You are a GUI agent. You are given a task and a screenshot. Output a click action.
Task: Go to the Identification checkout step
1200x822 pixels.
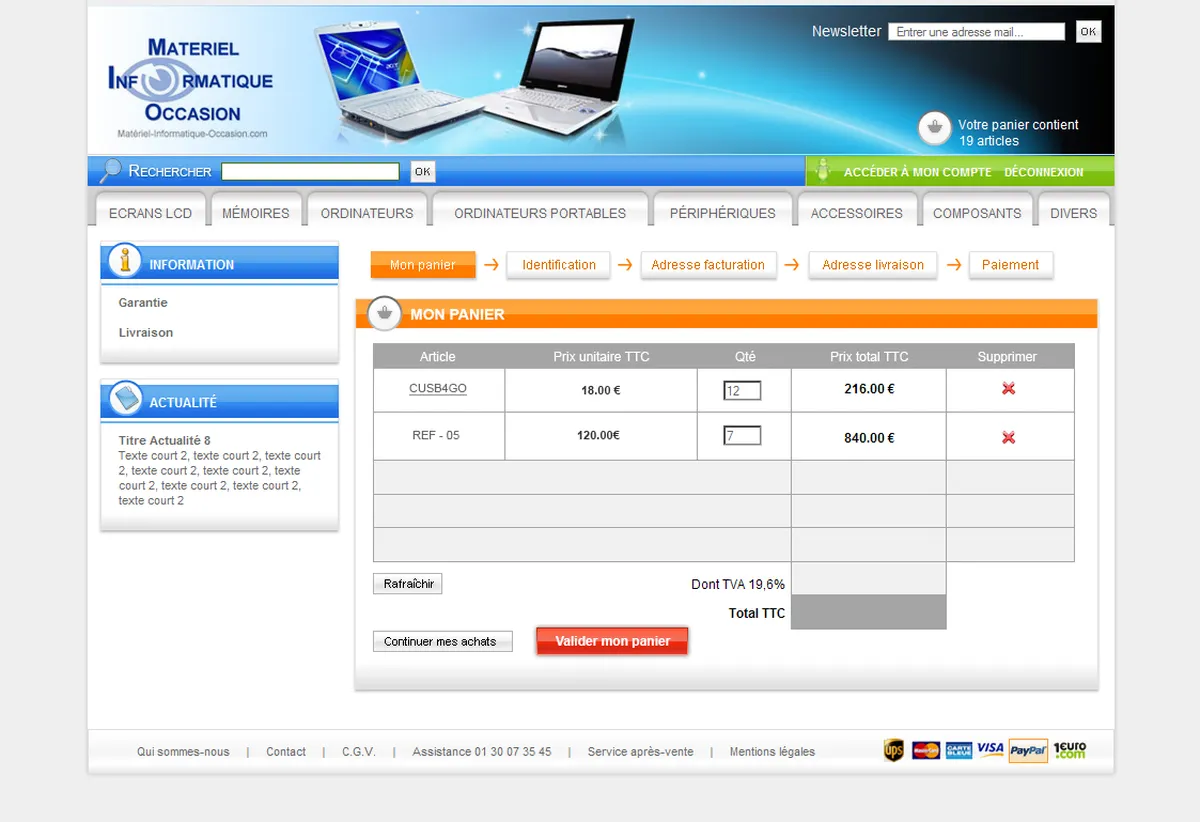[557, 265]
